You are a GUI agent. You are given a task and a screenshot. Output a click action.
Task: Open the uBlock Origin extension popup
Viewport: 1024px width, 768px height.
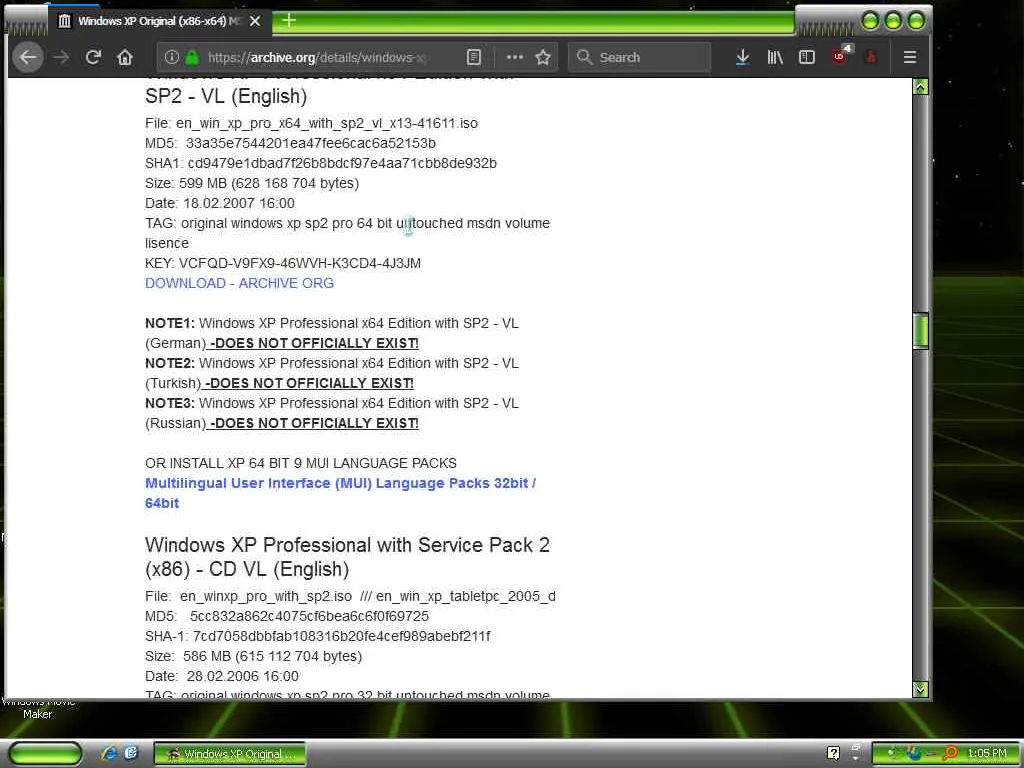[x=840, y=56]
